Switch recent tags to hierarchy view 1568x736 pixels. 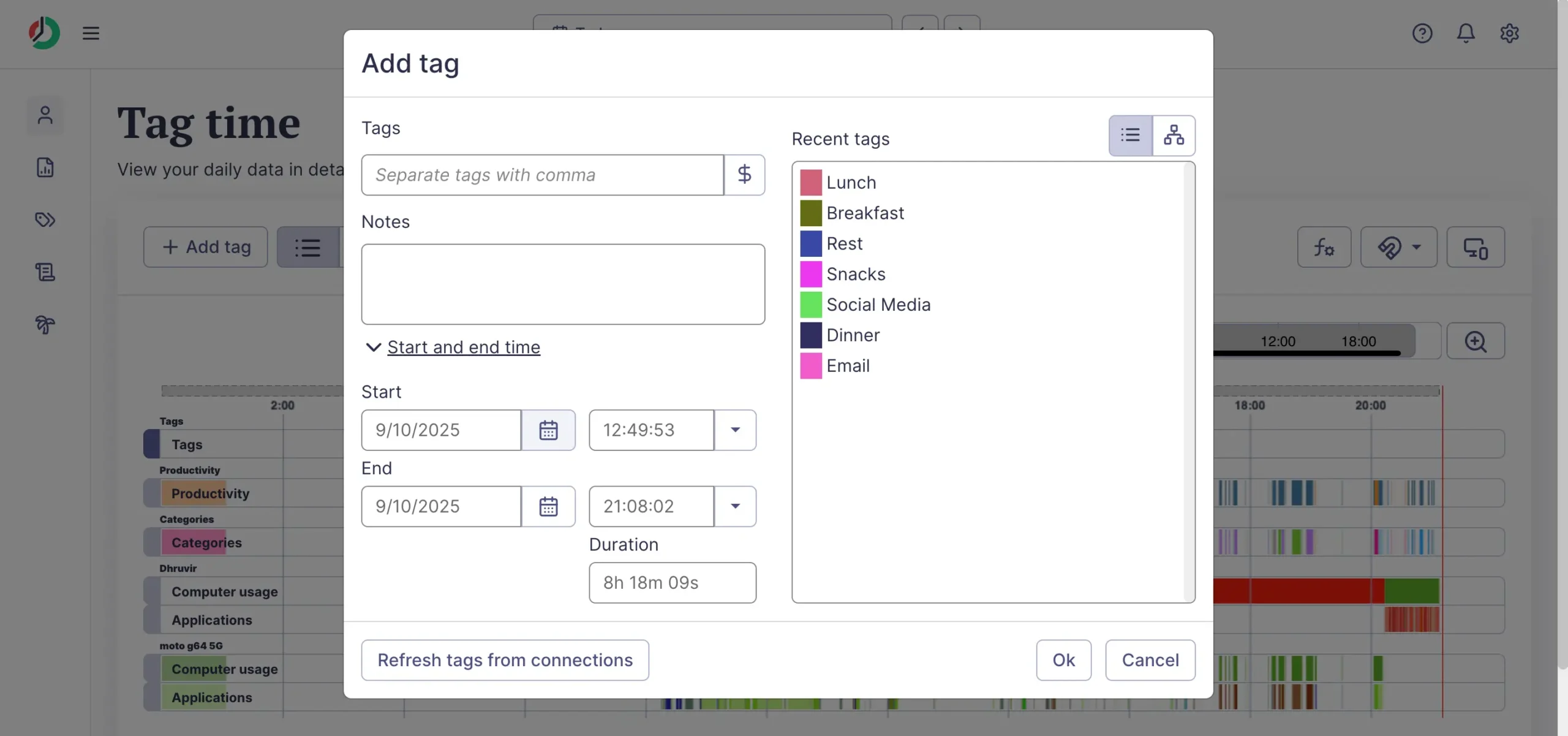pyautogui.click(x=1174, y=135)
